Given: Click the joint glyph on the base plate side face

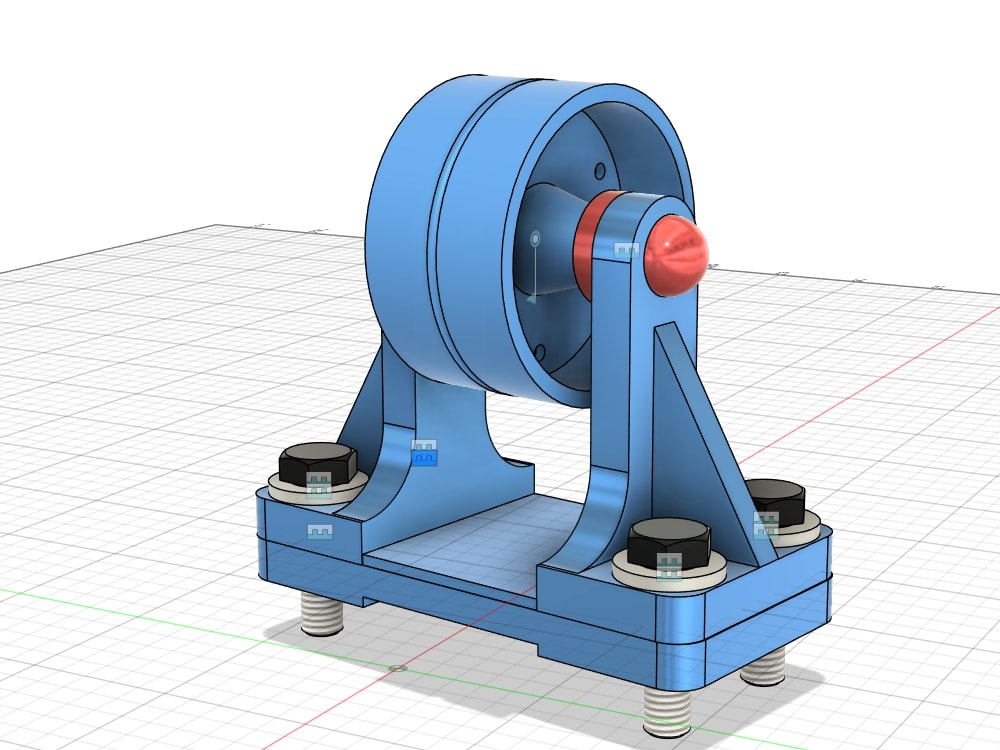Looking at the screenshot, I should pyautogui.click(x=320, y=531).
